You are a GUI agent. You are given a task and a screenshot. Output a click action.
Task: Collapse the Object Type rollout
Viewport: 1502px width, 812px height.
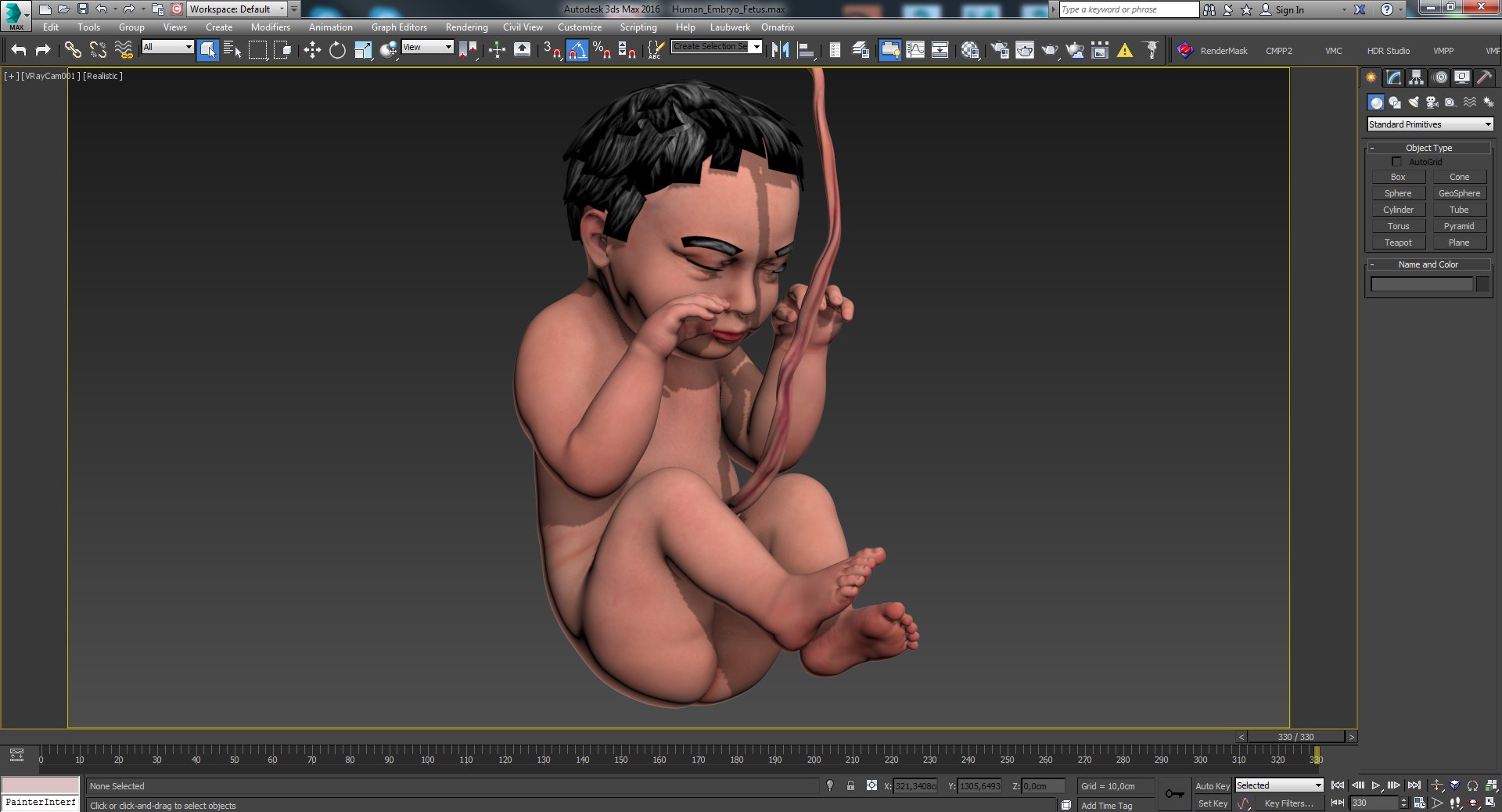click(1428, 148)
